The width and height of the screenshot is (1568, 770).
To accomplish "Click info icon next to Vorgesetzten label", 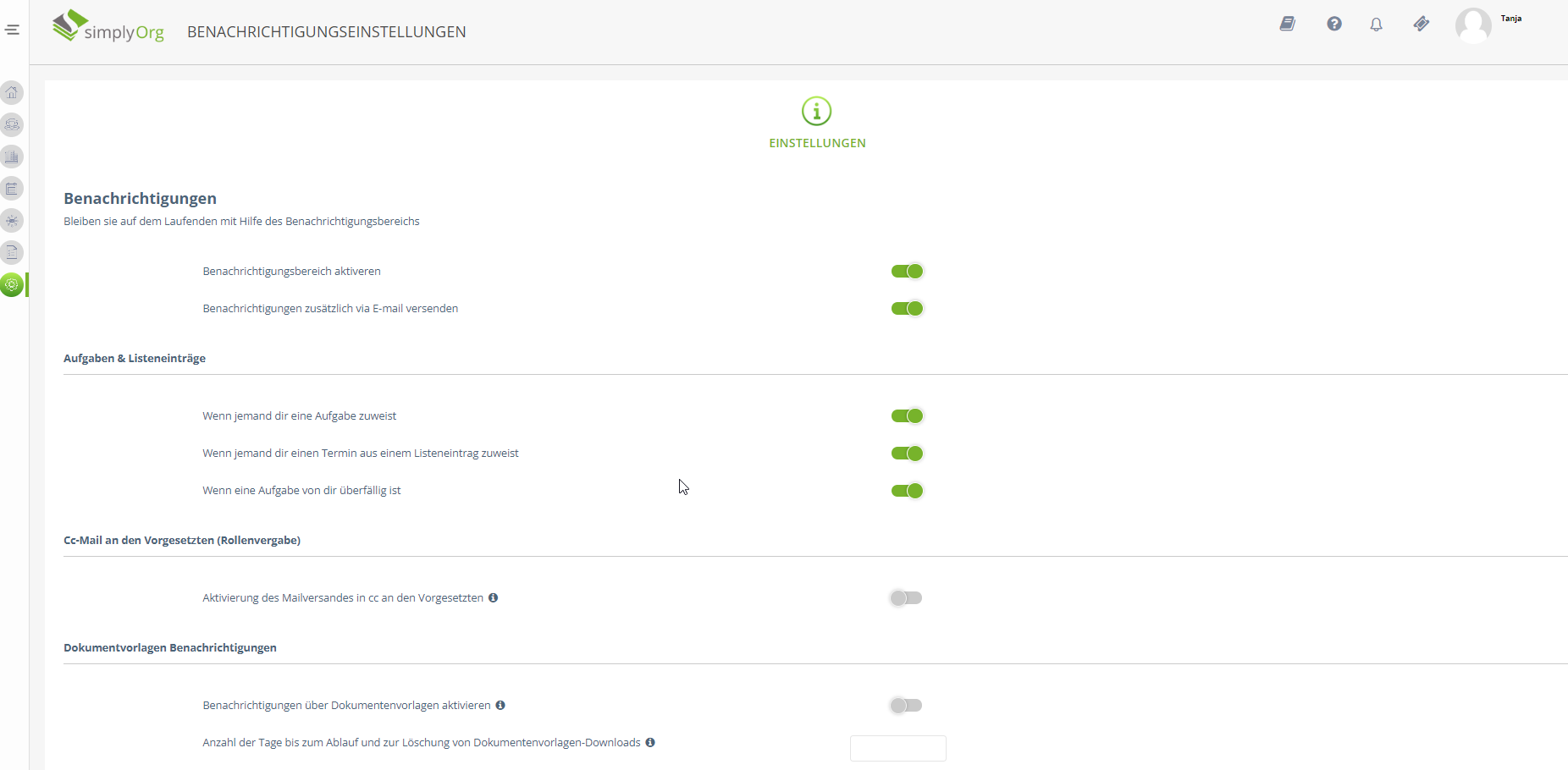I will click(x=493, y=598).
